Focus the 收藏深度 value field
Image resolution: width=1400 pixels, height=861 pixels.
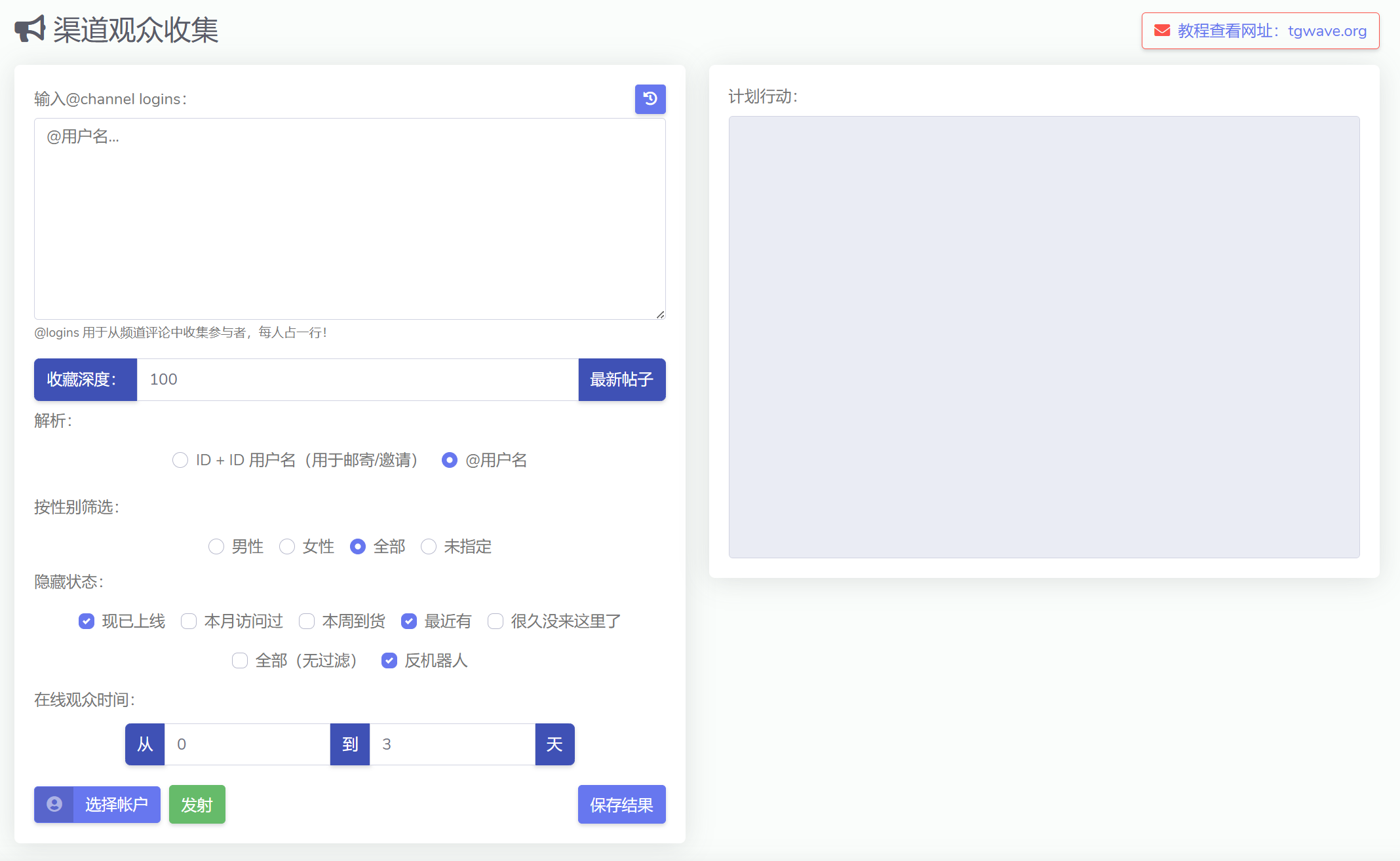tap(357, 379)
